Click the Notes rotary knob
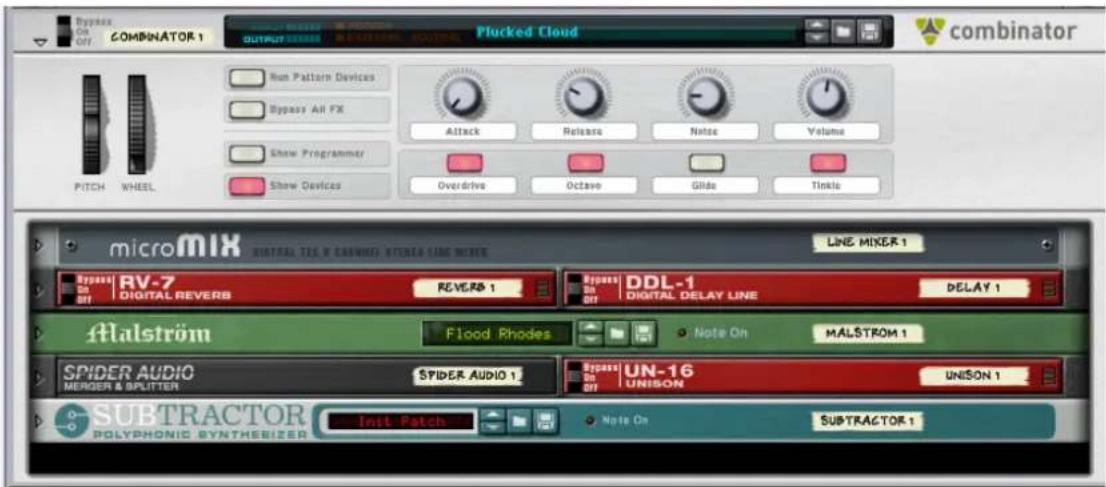The width and height of the screenshot is (1106, 487). tap(705, 96)
